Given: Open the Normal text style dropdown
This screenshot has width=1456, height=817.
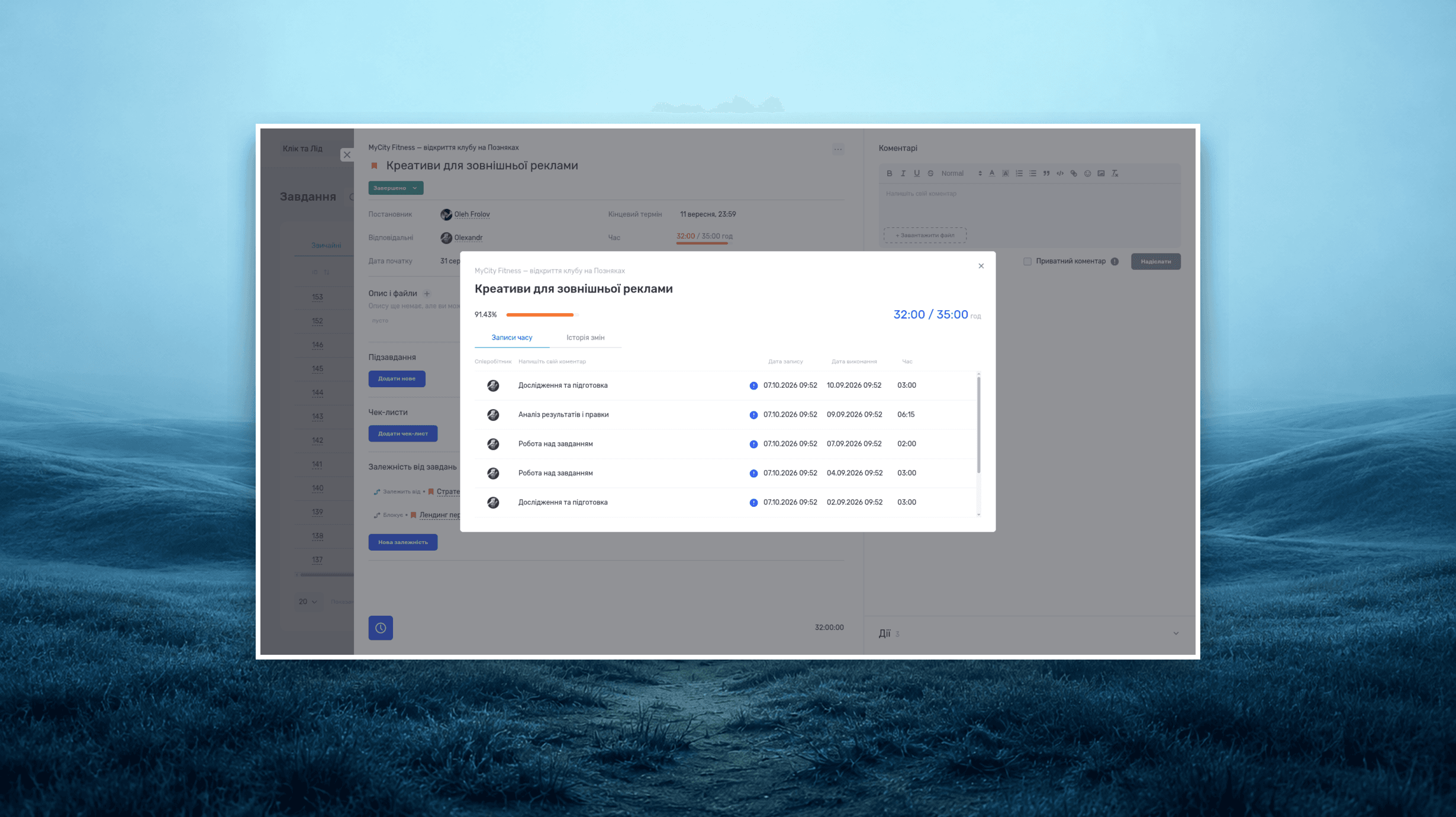Looking at the screenshot, I should (961, 173).
